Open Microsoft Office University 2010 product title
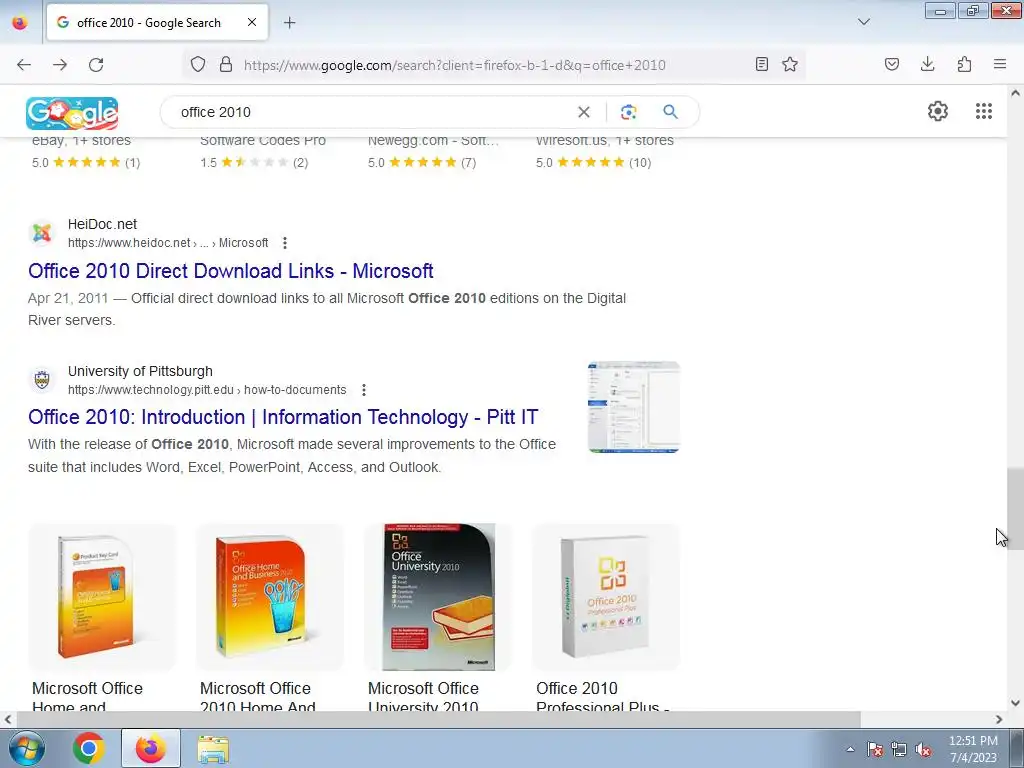Image resolution: width=1024 pixels, height=768 pixels. tap(423, 697)
